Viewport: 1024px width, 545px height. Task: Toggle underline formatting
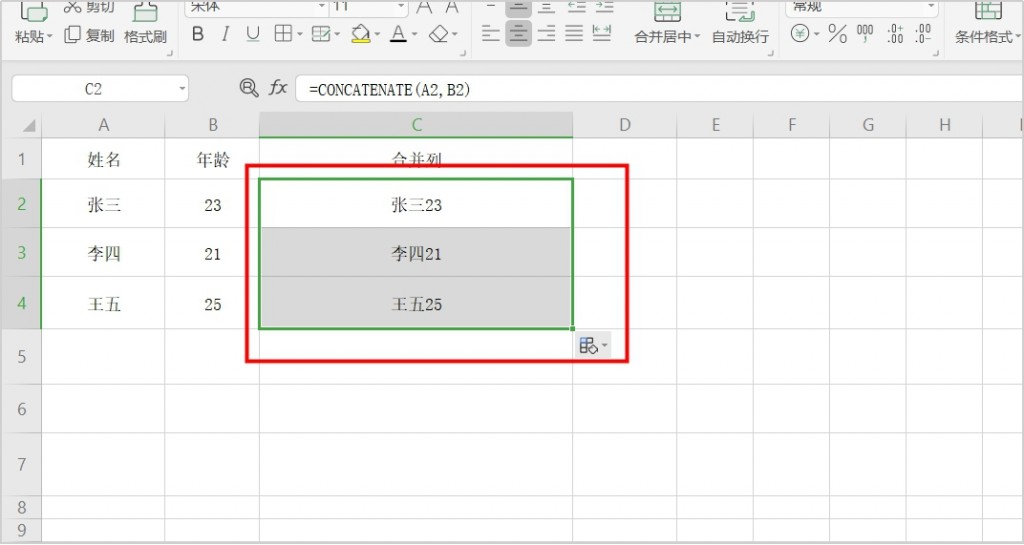click(253, 34)
